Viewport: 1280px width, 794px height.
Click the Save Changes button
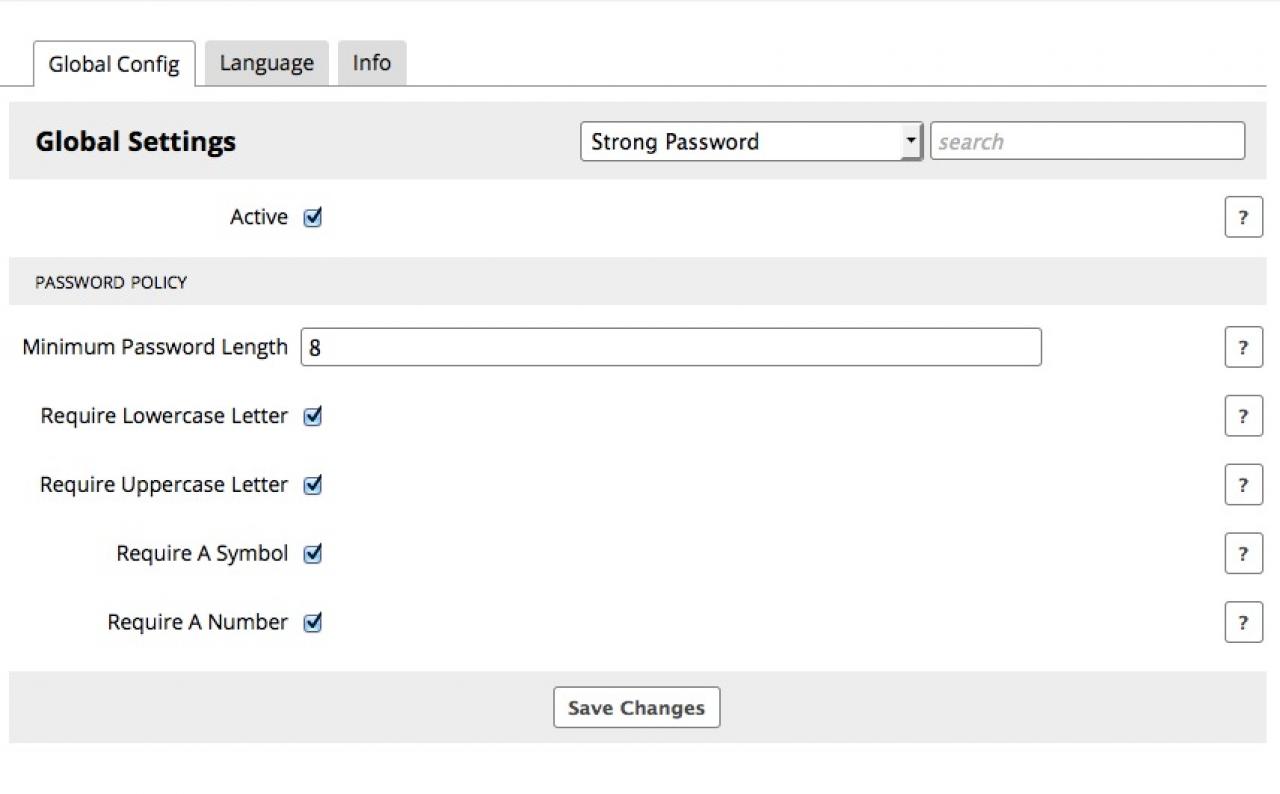coord(636,708)
